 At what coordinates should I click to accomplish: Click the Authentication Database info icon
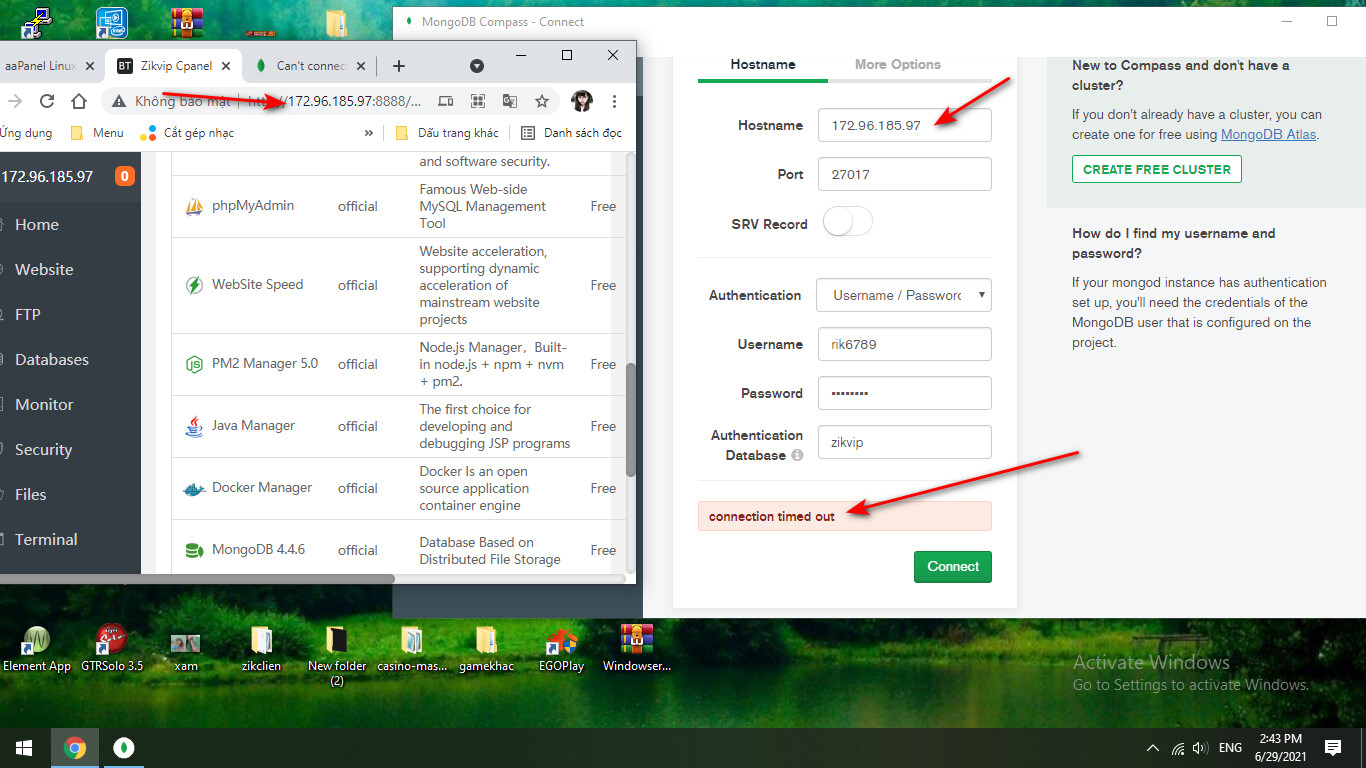click(x=797, y=455)
